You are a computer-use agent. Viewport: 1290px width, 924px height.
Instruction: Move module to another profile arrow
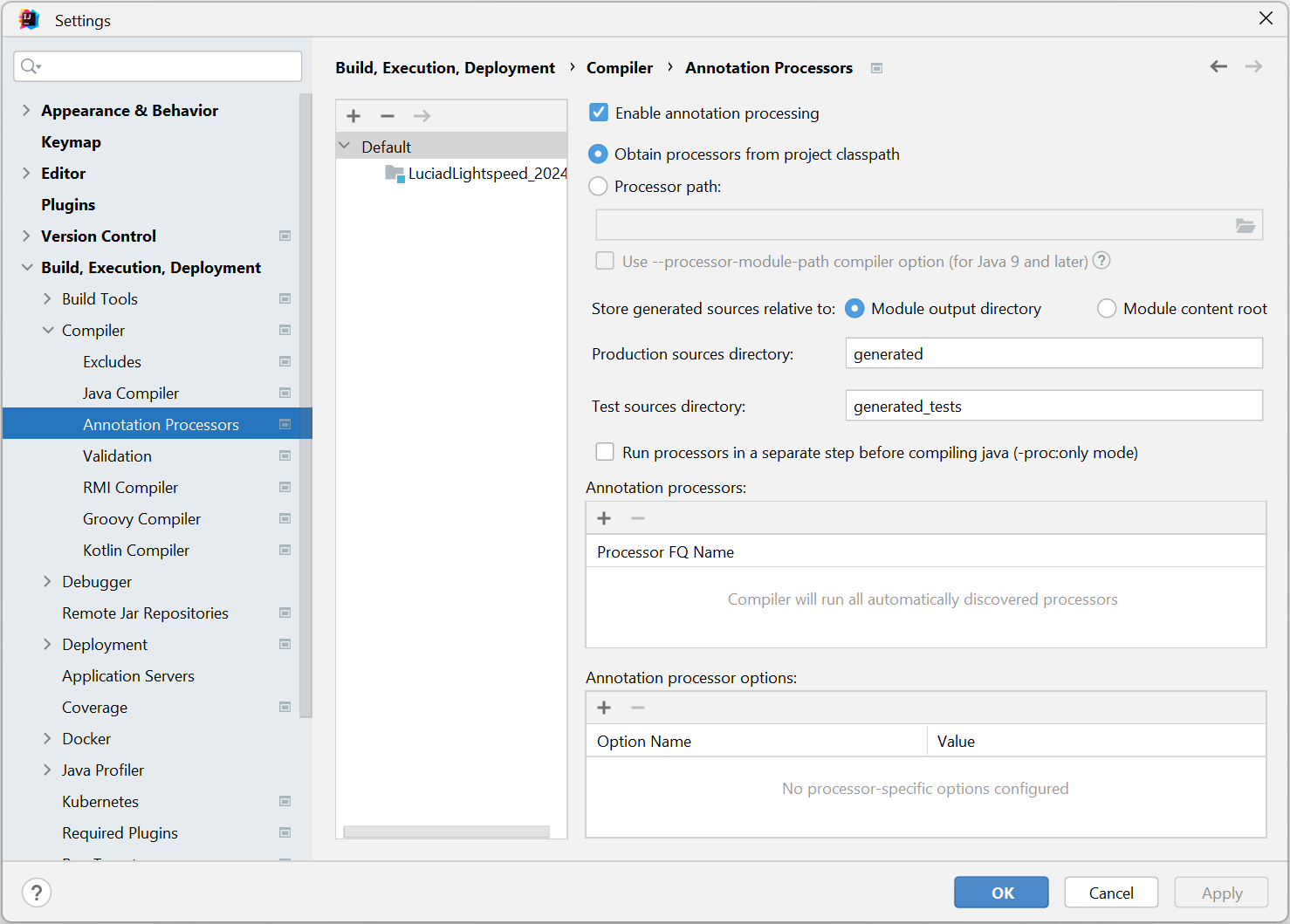click(x=422, y=116)
